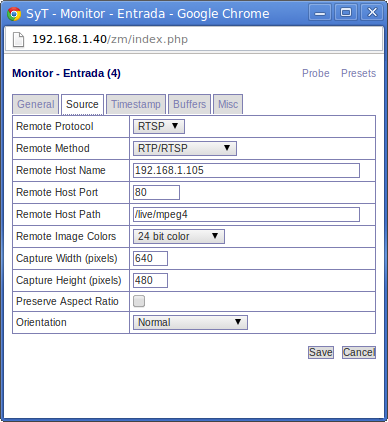Switch to the Timestamp tab
388x422 pixels.
click(136, 104)
